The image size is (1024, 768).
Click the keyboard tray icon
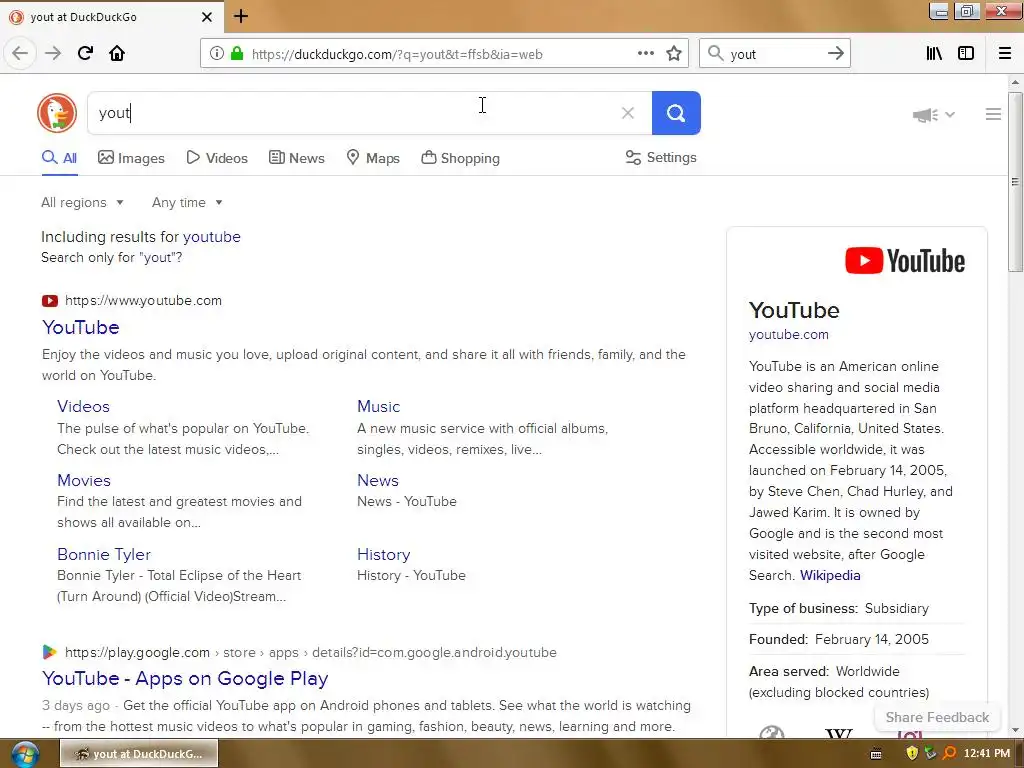click(876, 754)
